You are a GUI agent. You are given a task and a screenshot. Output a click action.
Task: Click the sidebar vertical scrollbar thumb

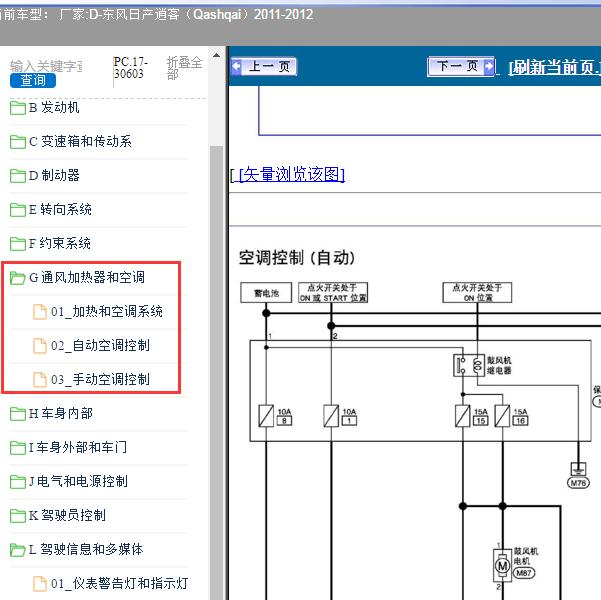[x=217, y=373]
